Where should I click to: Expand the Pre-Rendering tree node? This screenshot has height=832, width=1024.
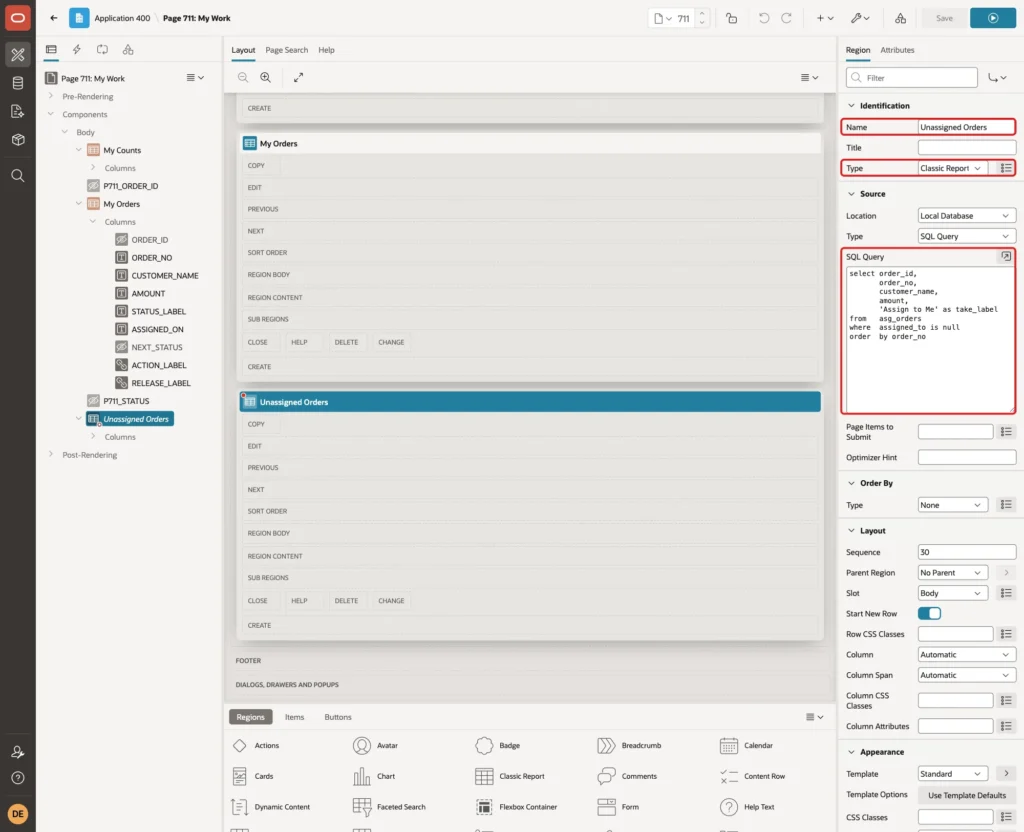51,96
